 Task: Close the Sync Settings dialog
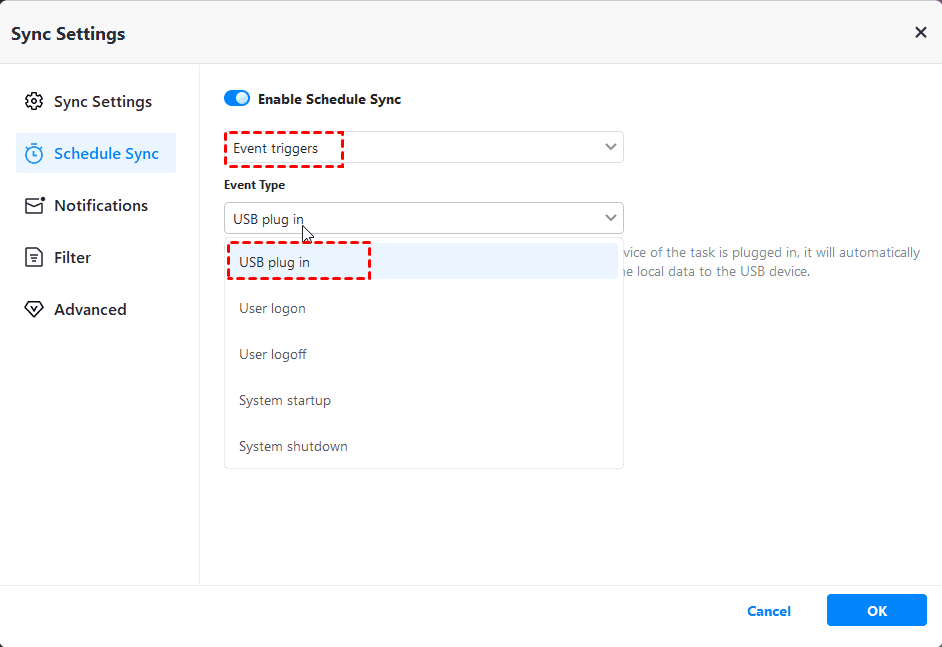click(x=921, y=33)
